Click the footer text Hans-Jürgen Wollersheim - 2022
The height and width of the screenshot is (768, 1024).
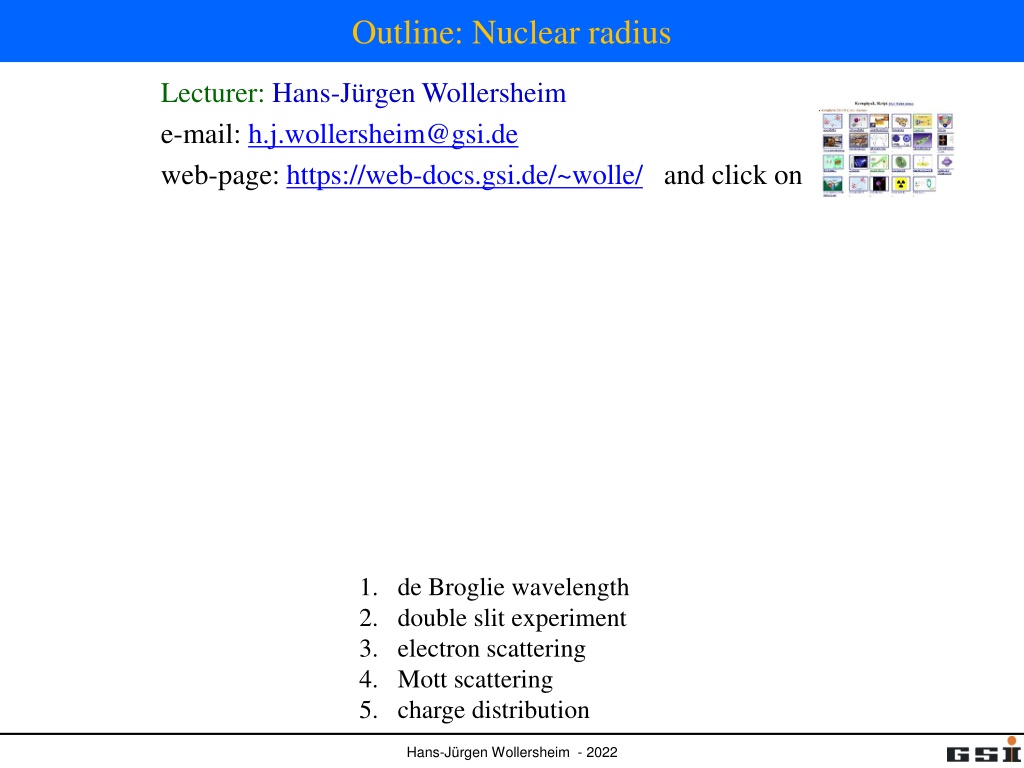(512, 752)
